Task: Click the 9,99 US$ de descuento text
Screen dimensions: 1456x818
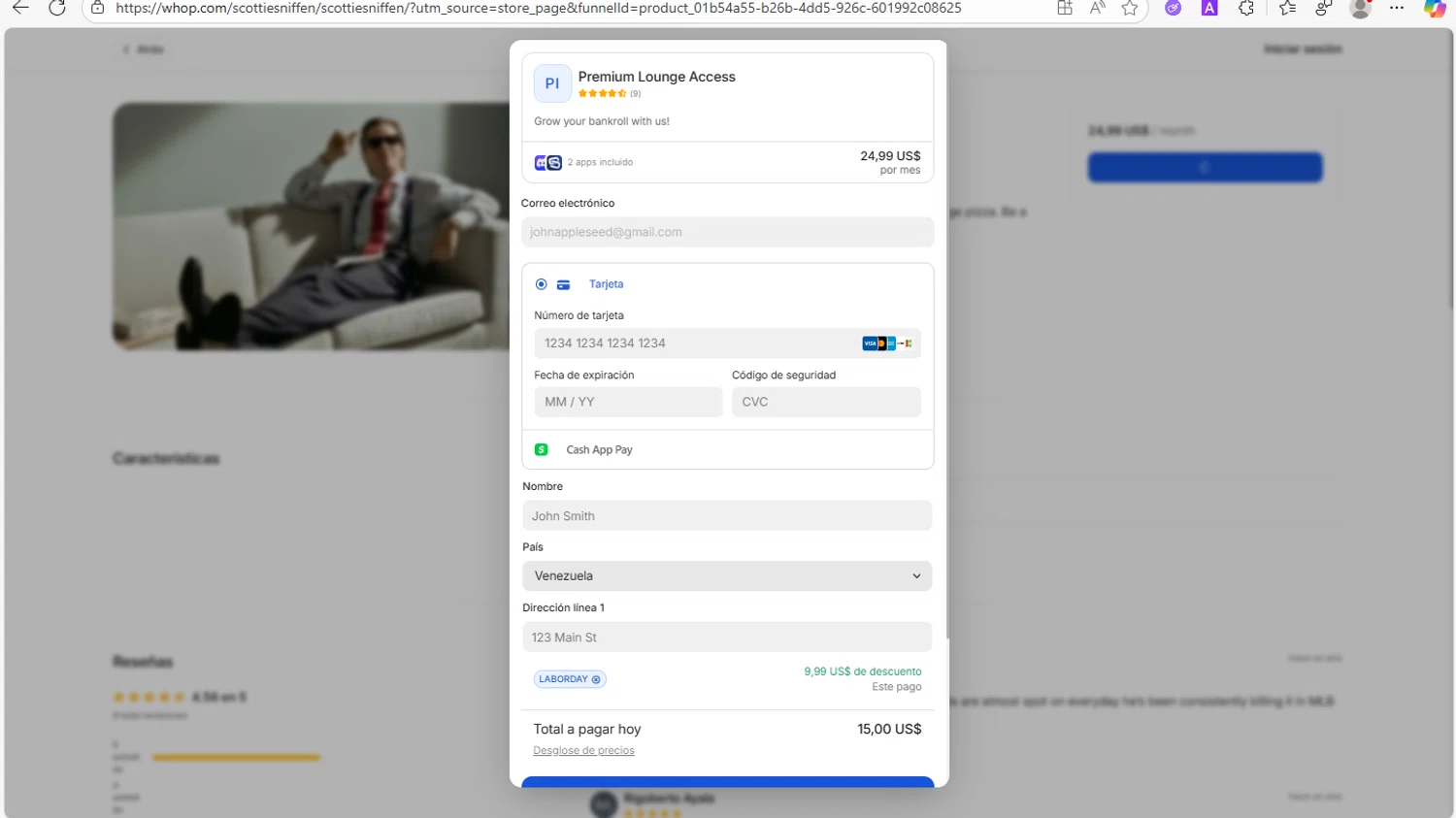Action: pos(862,671)
